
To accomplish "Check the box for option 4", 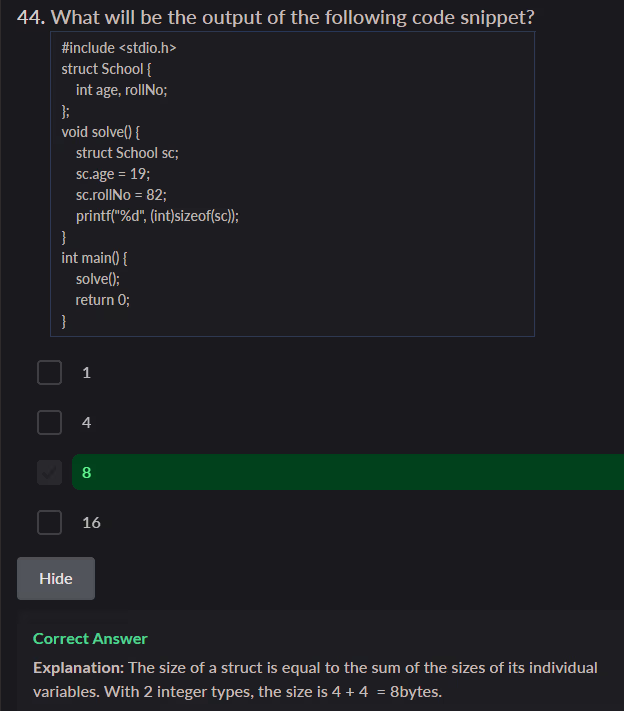I will pos(50,423).
